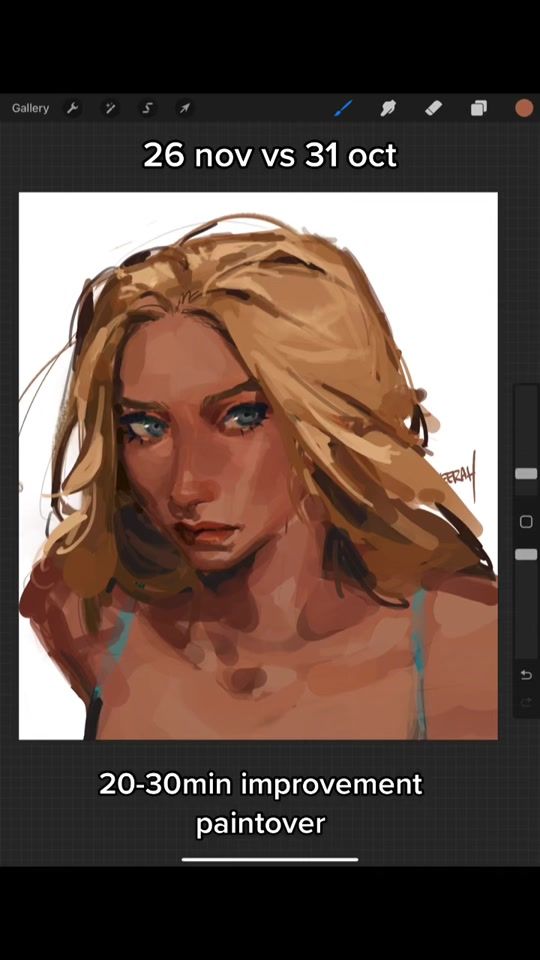
Task: Activate the Selection S-shaped tool
Action: tap(147, 108)
